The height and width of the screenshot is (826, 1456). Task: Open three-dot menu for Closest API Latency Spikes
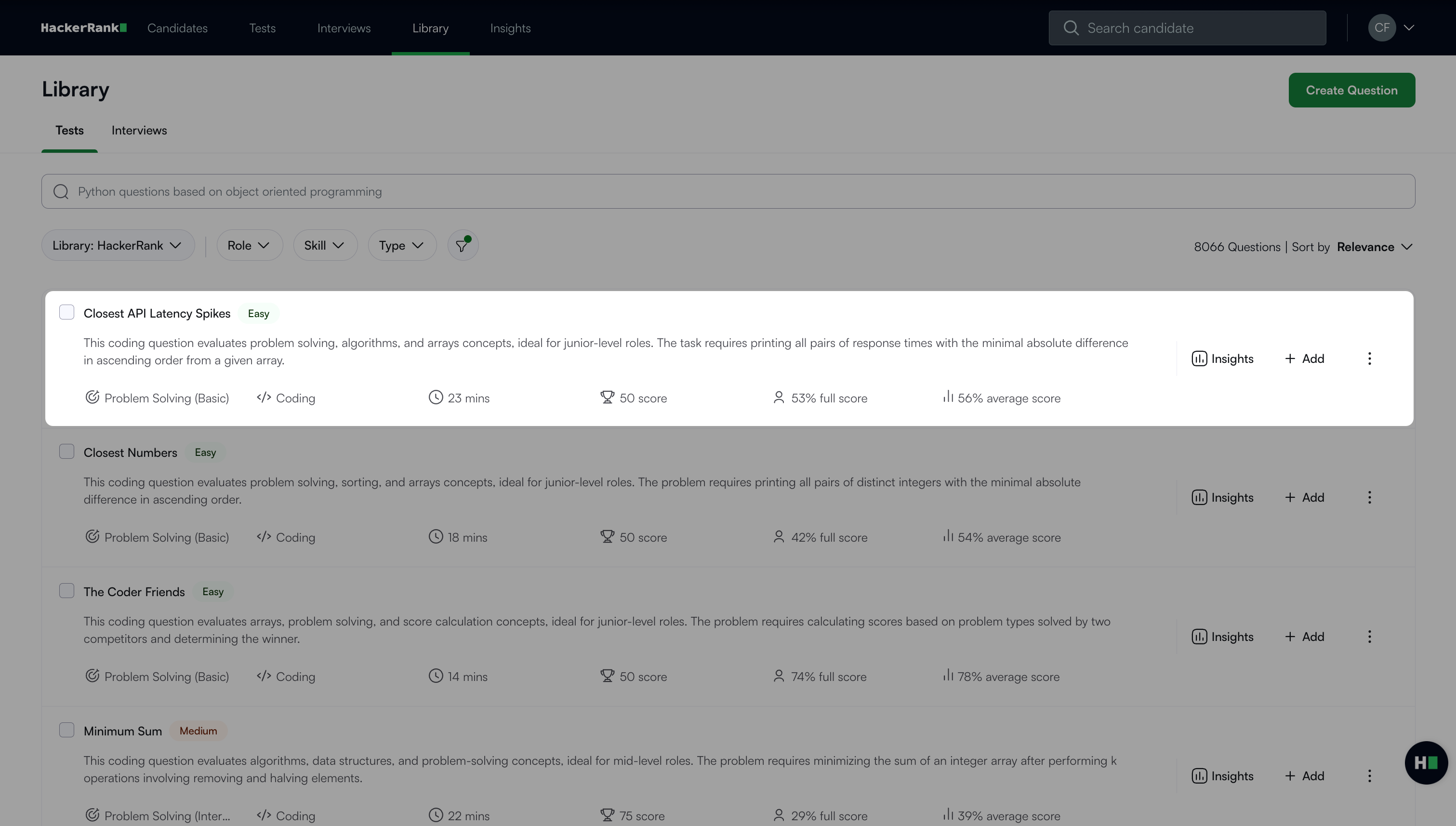click(1369, 359)
